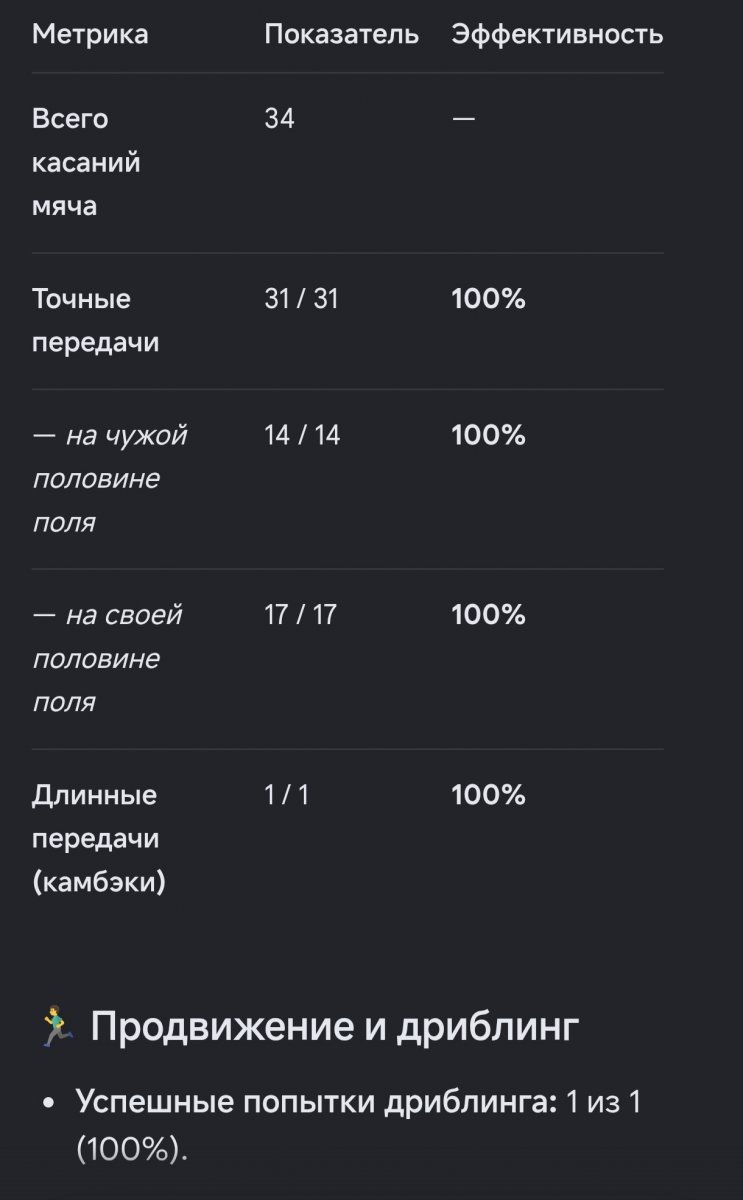Image resolution: width=743 pixels, height=1200 pixels.
Task: Click the 100% next to 17 / 17
Action: click(x=488, y=615)
